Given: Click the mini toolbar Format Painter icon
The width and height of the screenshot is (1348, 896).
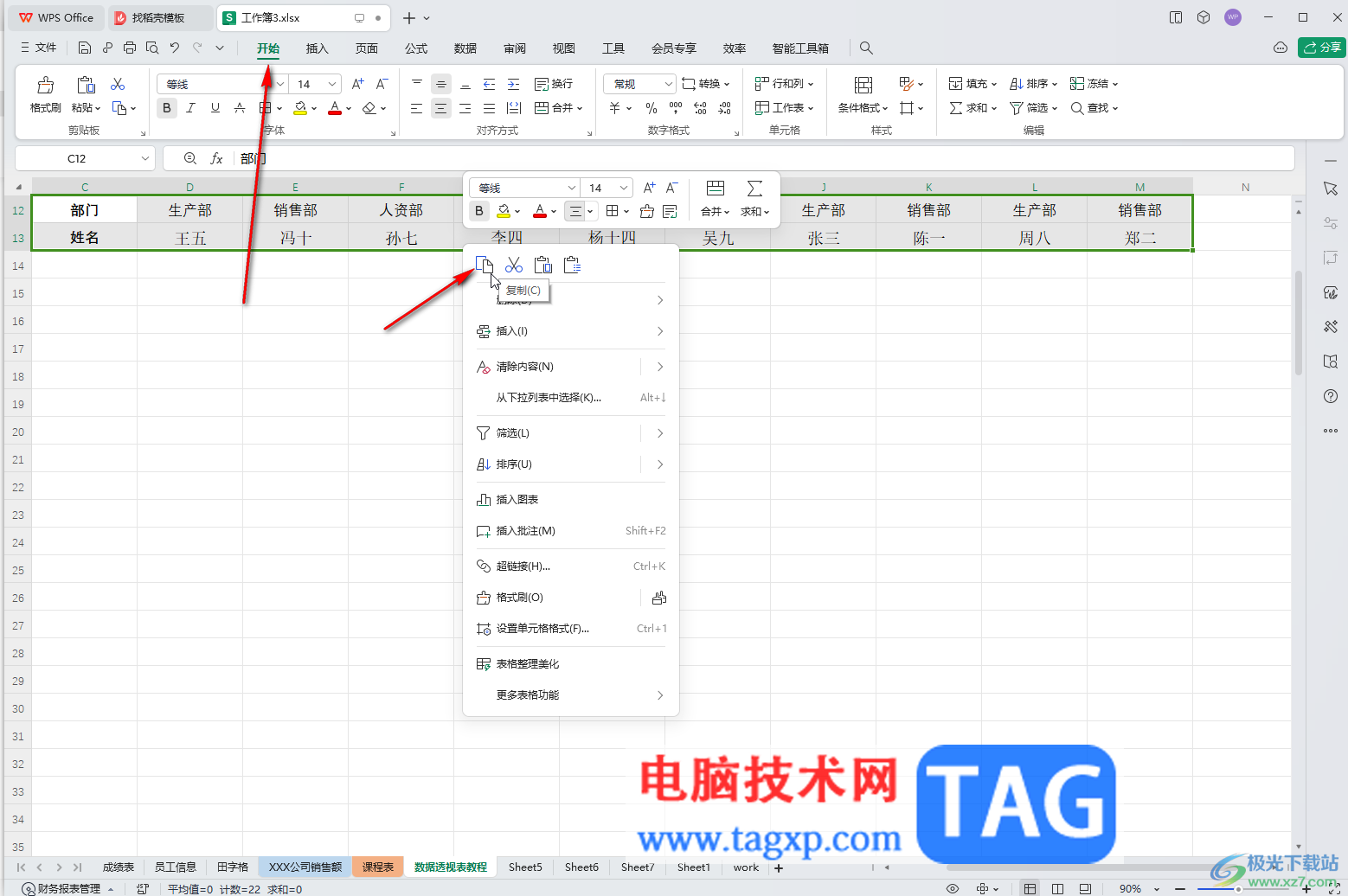Looking at the screenshot, I should pyautogui.click(x=646, y=211).
